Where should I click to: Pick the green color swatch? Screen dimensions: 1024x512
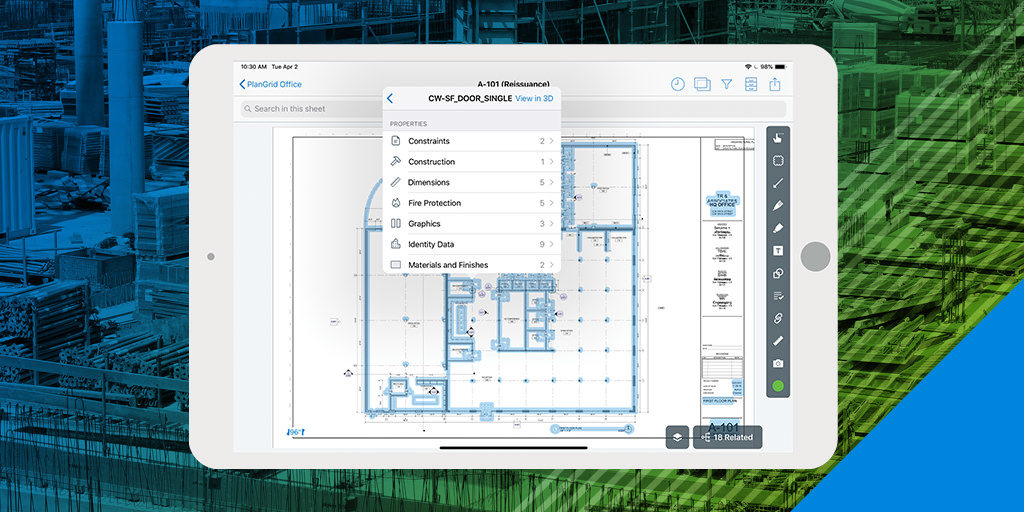(x=778, y=386)
